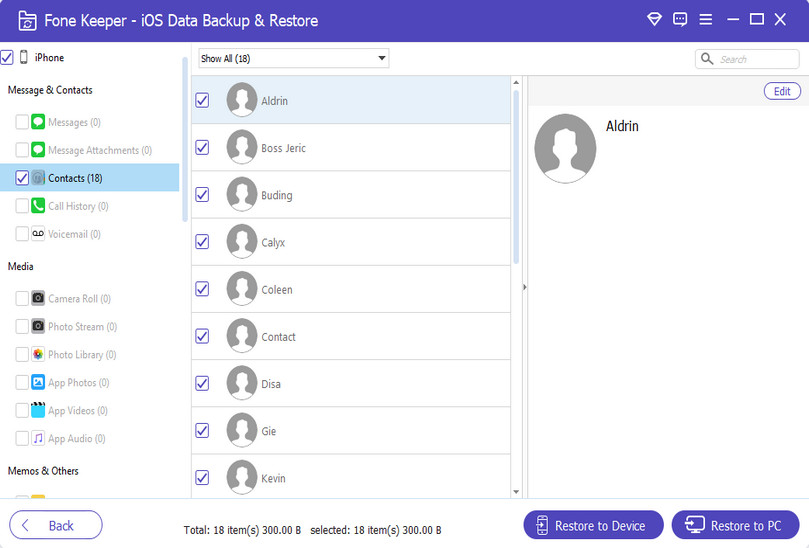
Task: Open the feedback chat icon in title bar
Action: tap(680, 19)
